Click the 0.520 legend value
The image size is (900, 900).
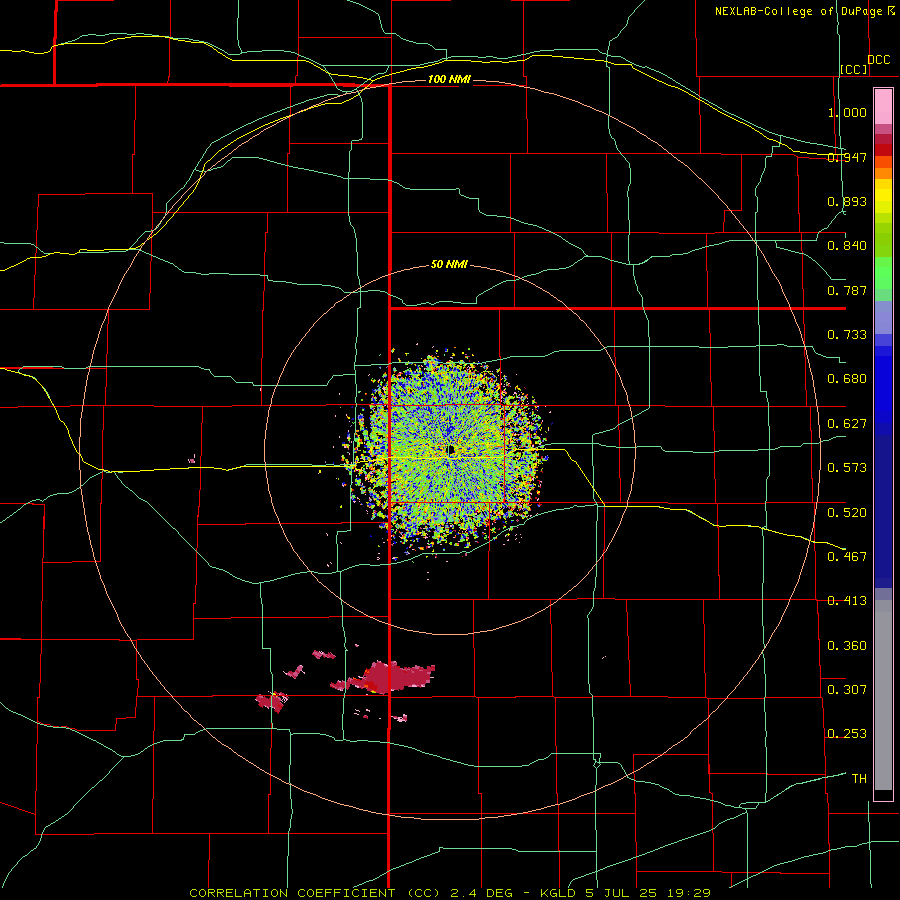847,512
